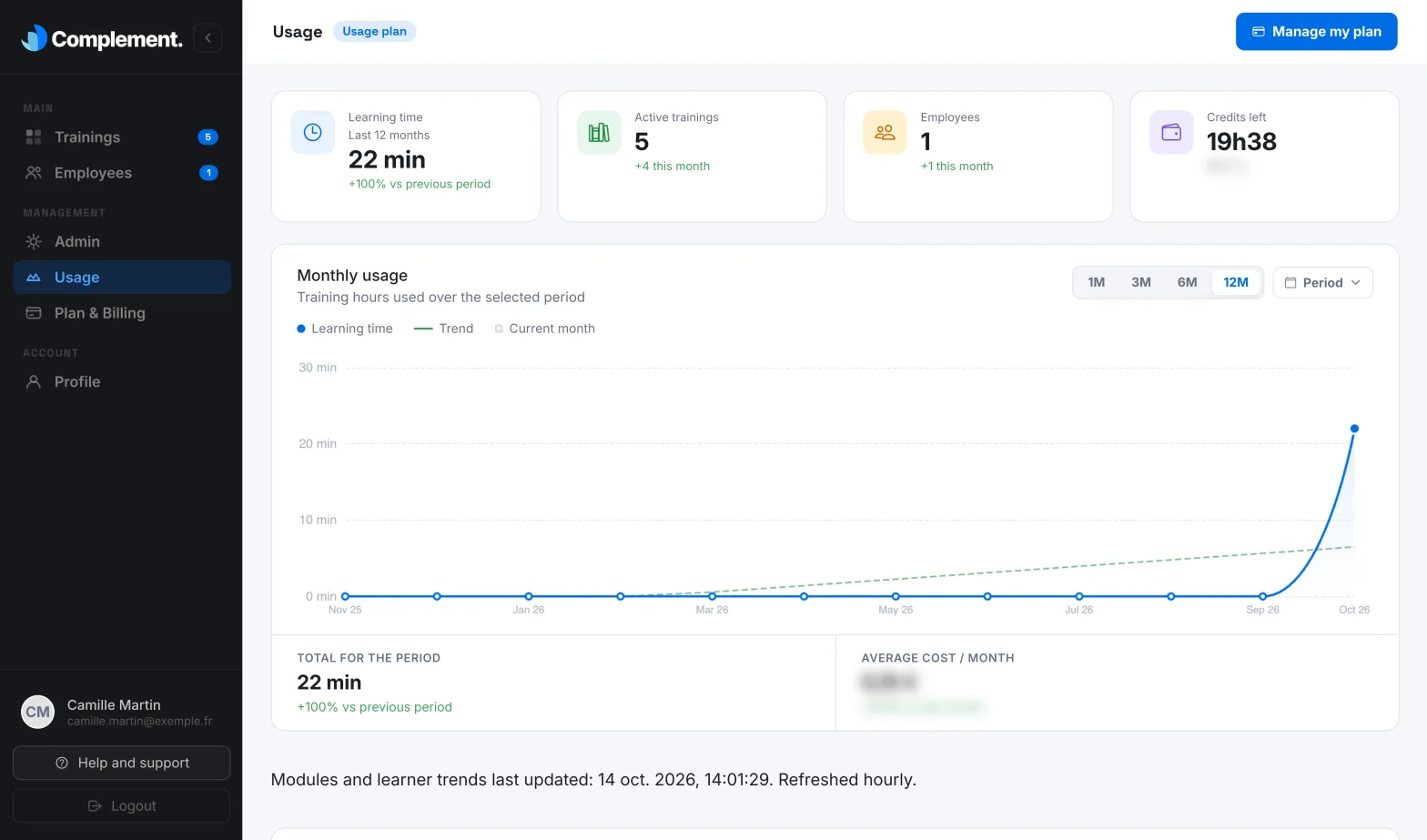Image resolution: width=1427 pixels, height=840 pixels.
Task: Go to the Employees page
Action: 122,173
